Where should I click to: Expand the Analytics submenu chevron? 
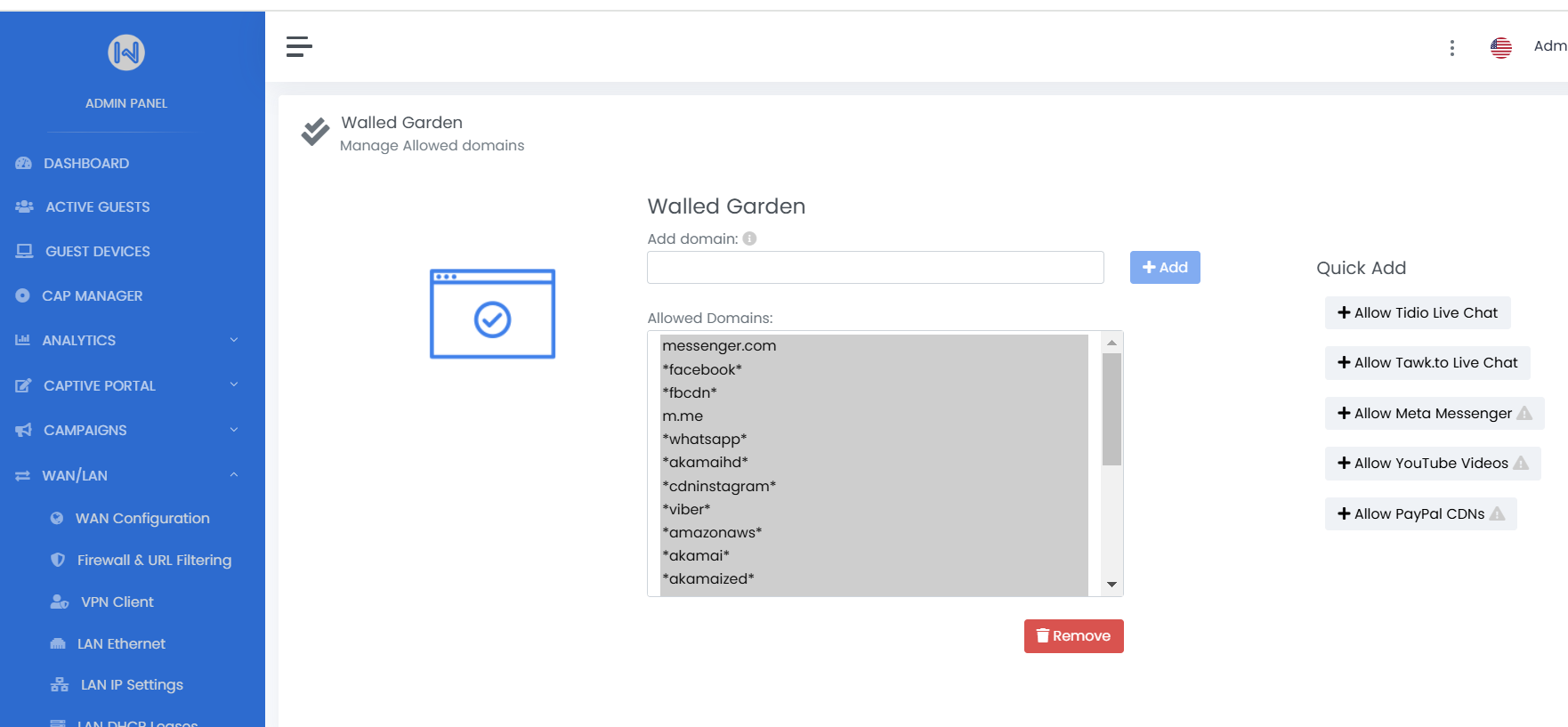click(x=234, y=340)
